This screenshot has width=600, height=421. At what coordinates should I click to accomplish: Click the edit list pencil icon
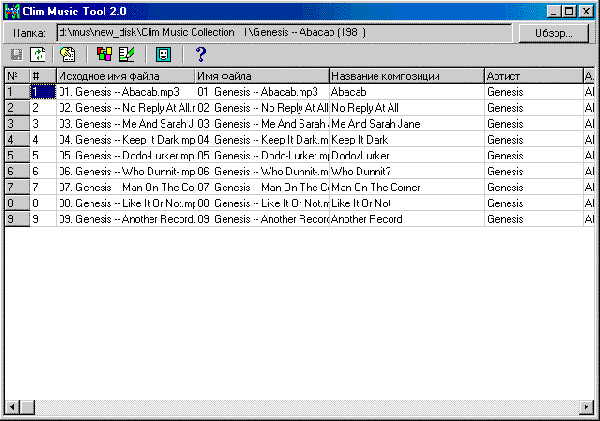point(126,54)
